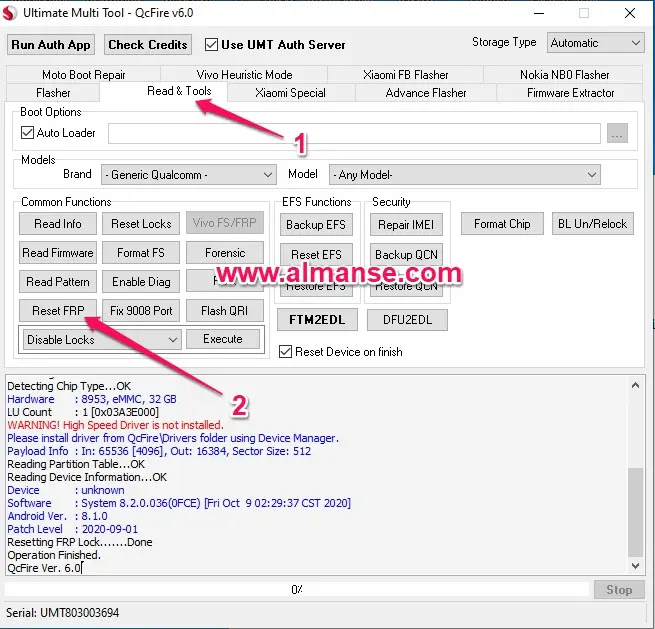Click Execute button
The image size is (655, 629).
(x=223, y=339)
